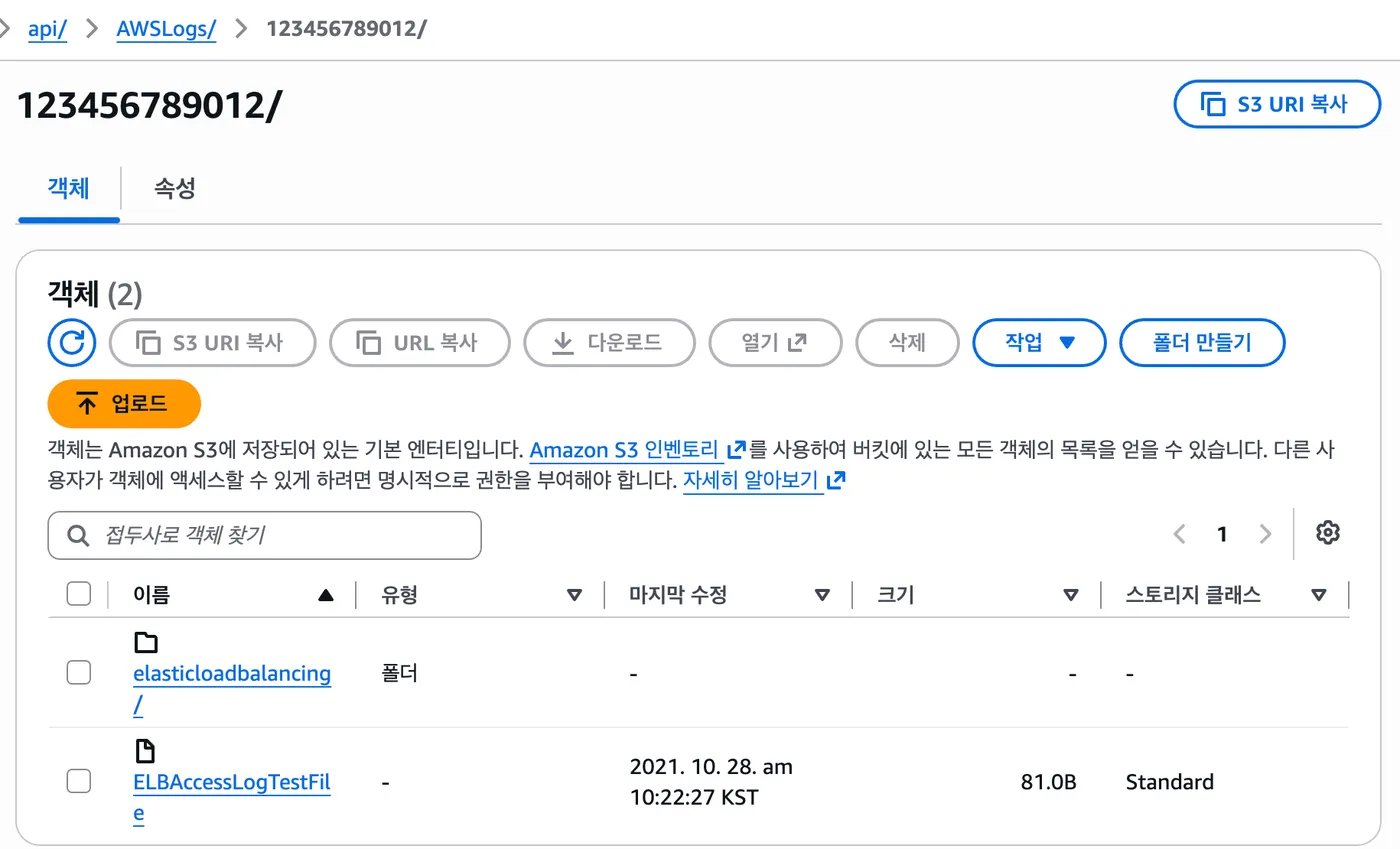Viewport: 1400px width, 849px height.
Task: Click the refresh objects icon button
Action: [72, 343]
